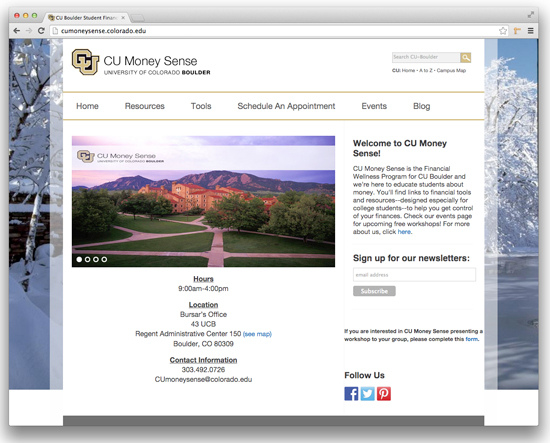550x443 pixels.
Task: Click the A to Z link
Action: 426,71
